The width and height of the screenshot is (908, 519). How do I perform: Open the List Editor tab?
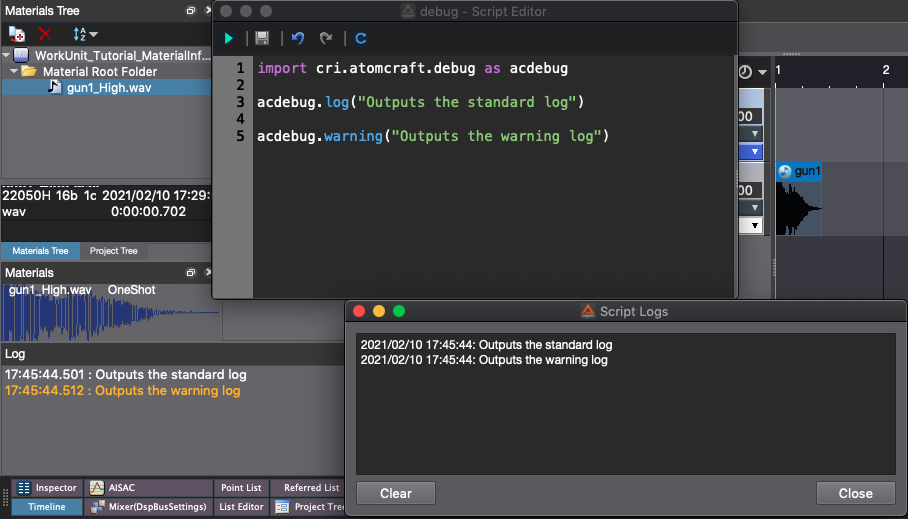point(241,507)
